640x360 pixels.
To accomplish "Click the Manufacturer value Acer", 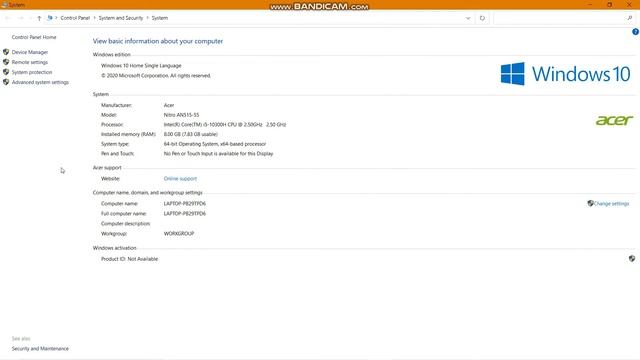I will [x=169, y=105].
